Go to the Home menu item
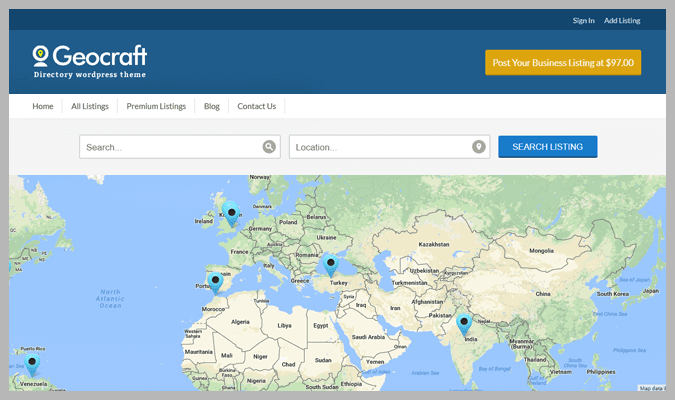 tap(43, 106)
